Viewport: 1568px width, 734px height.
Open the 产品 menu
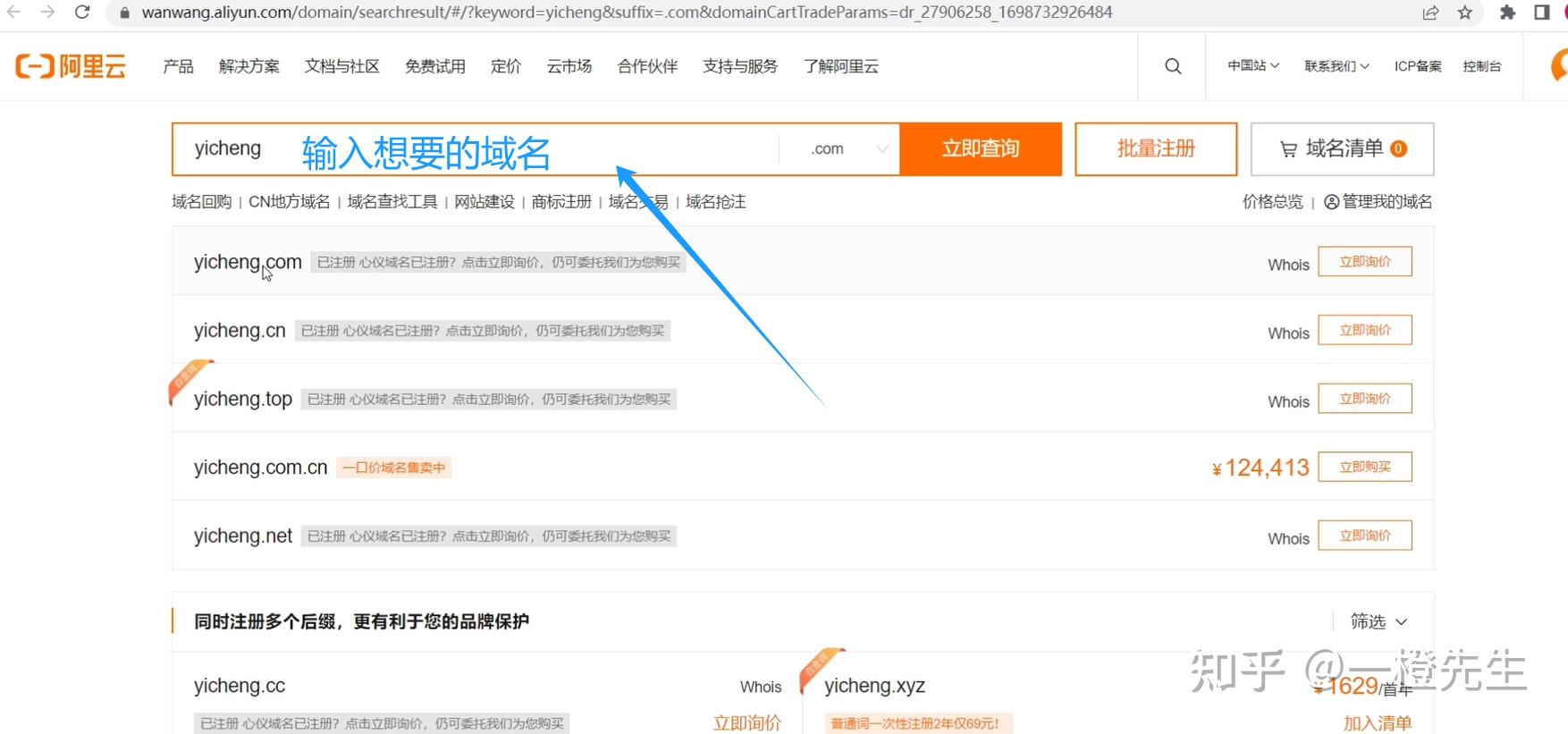pos(178,66)
